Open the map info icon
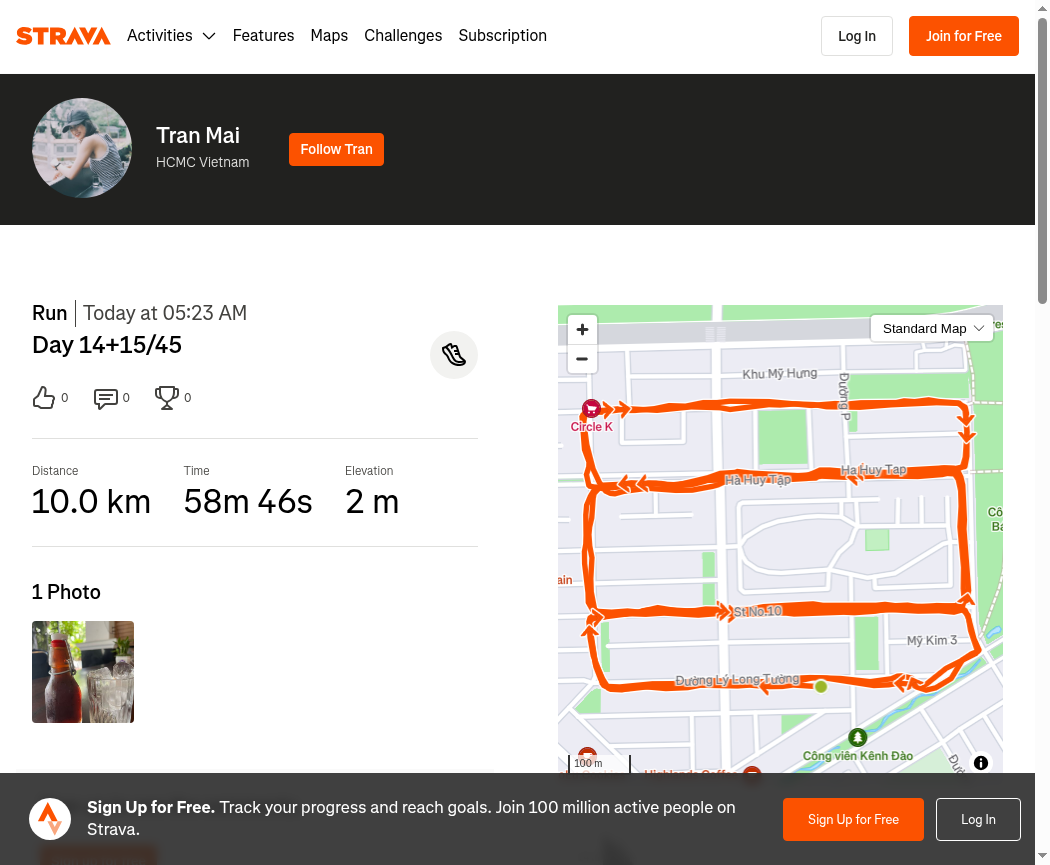The image size is (1050, 865). pos(981,763)
